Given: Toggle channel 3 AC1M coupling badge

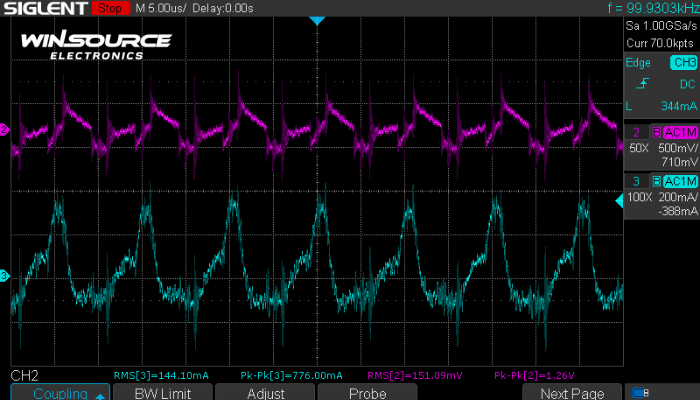Looking at the screenshot, I should [x=678, y=180].
